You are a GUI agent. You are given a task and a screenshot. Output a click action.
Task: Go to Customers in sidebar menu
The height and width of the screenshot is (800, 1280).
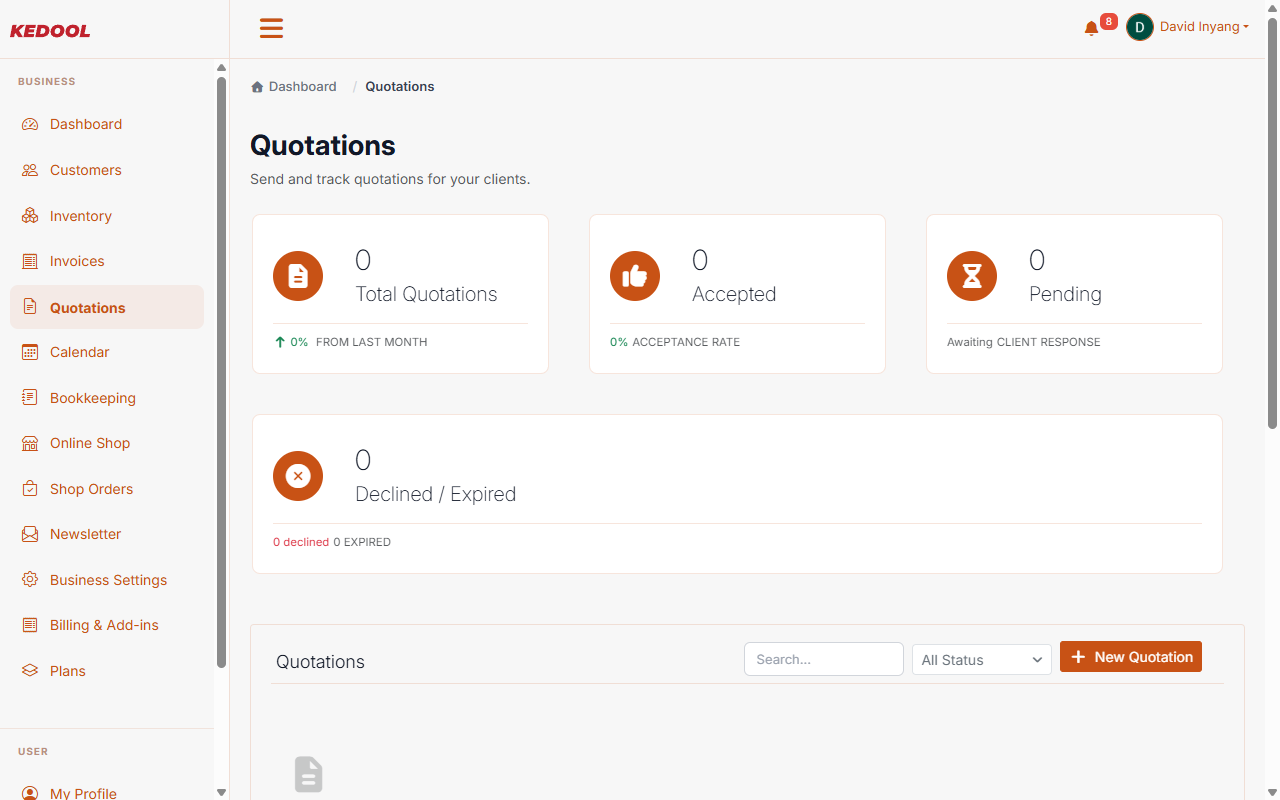tap(107, 170)
